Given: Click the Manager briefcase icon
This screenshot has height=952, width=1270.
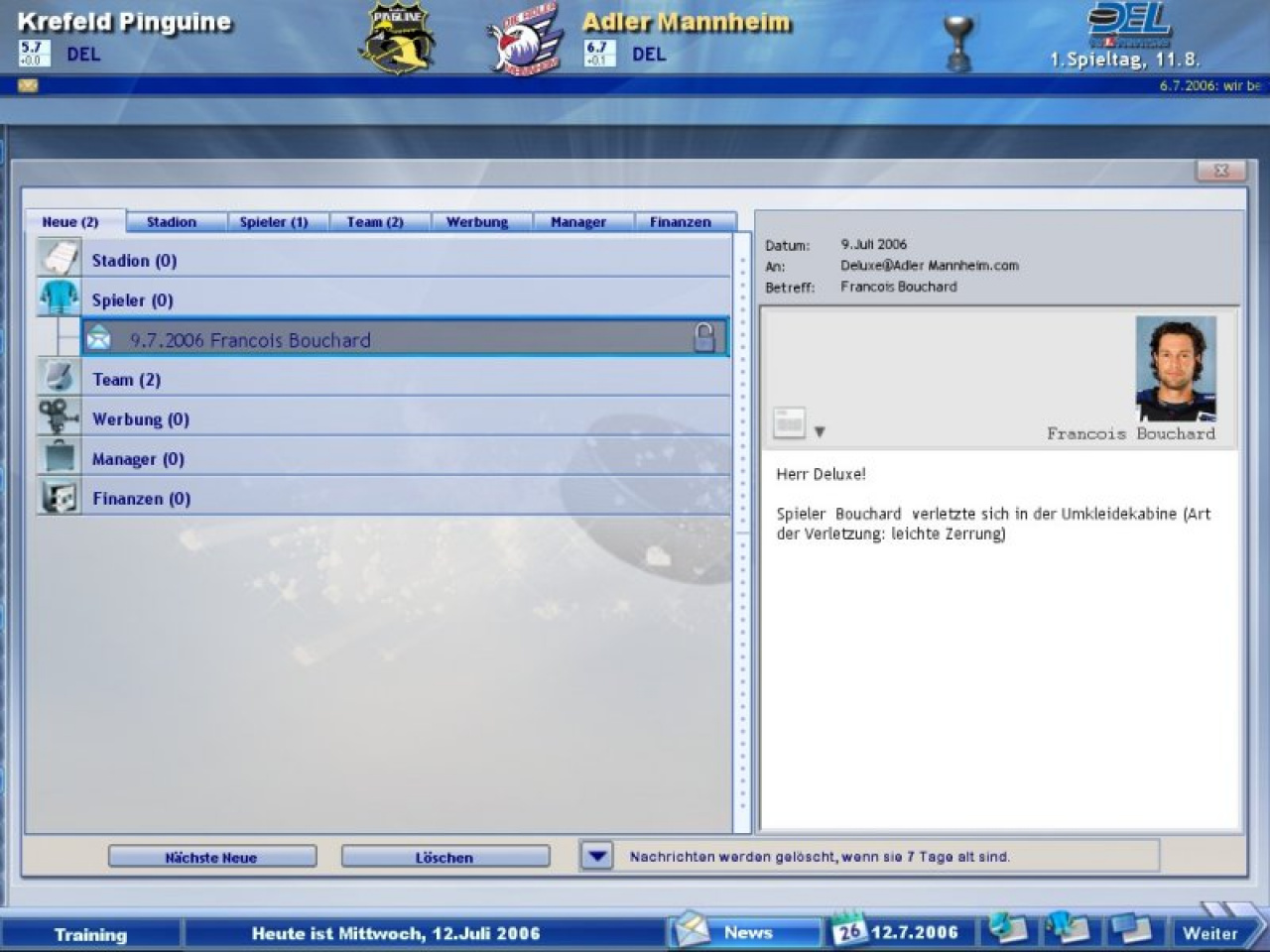Looking at the screenshot, I should pos(59,456).
